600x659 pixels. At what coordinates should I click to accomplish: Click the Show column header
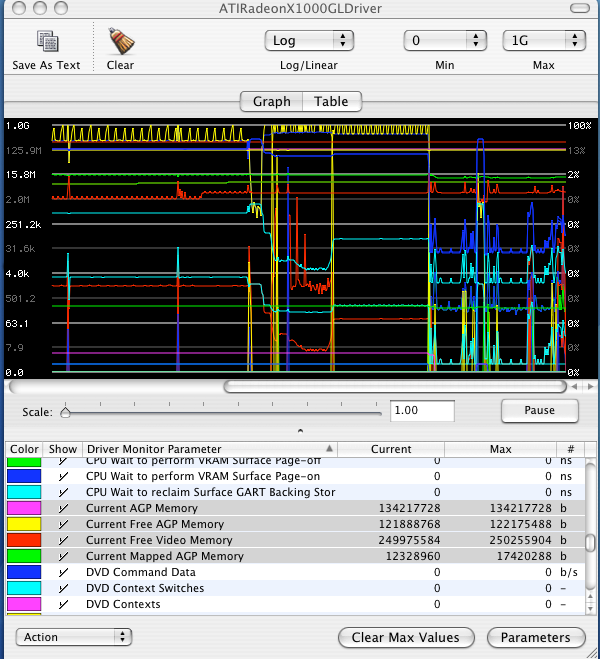[x=63, y=449]
